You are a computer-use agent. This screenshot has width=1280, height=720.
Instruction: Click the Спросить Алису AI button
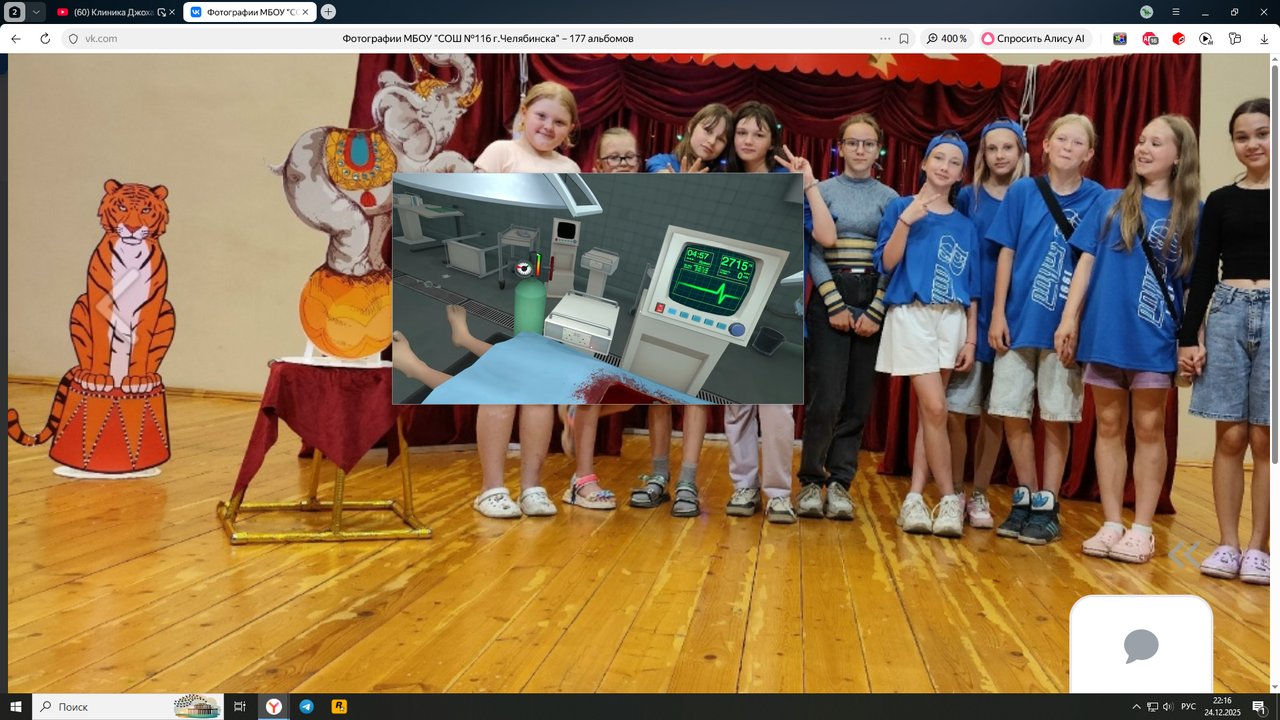1034,38
